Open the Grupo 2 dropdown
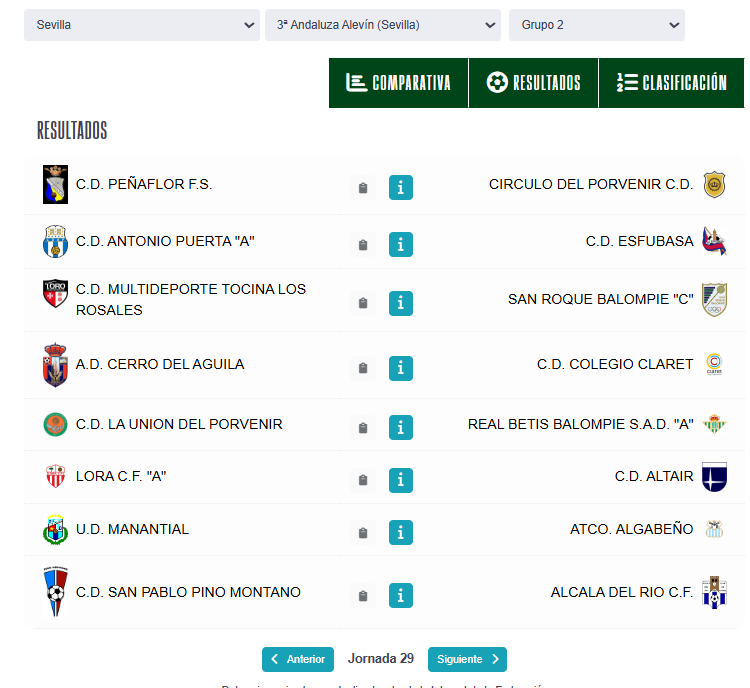Viewport: 750px width, 688px height. 596,25
